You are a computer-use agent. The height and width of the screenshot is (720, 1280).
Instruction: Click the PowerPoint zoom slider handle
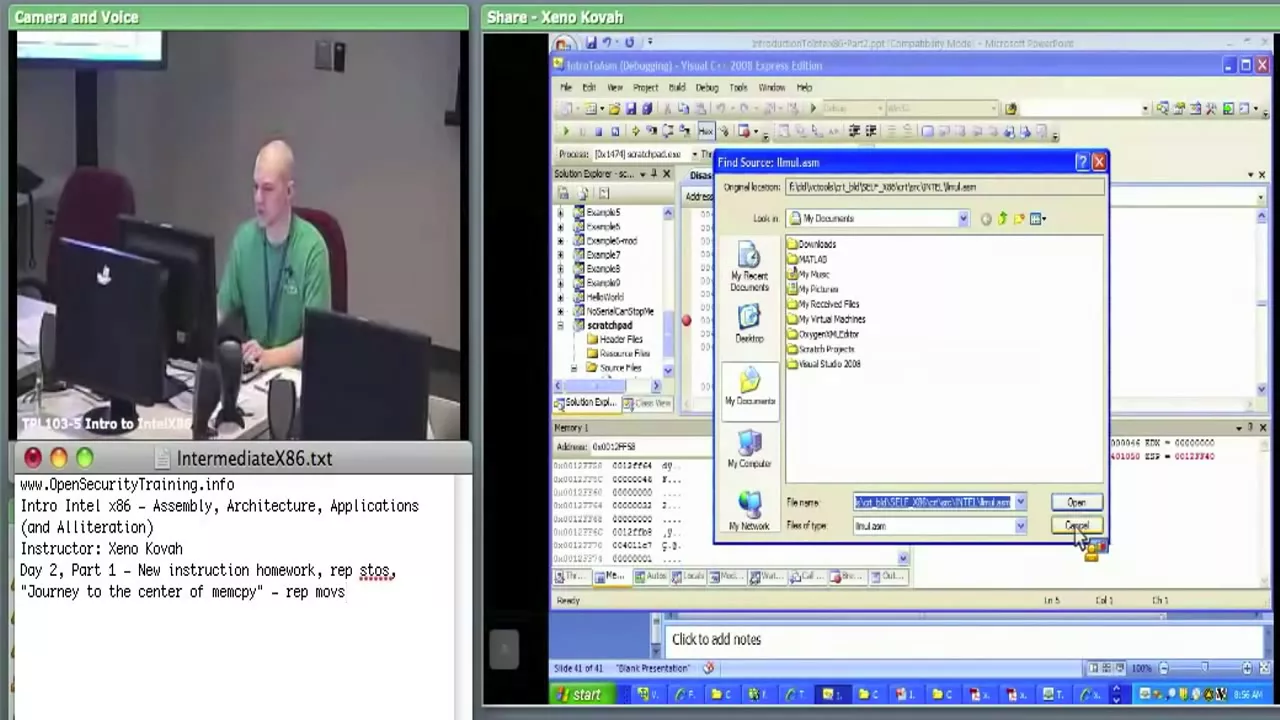tap(1204, 668)
